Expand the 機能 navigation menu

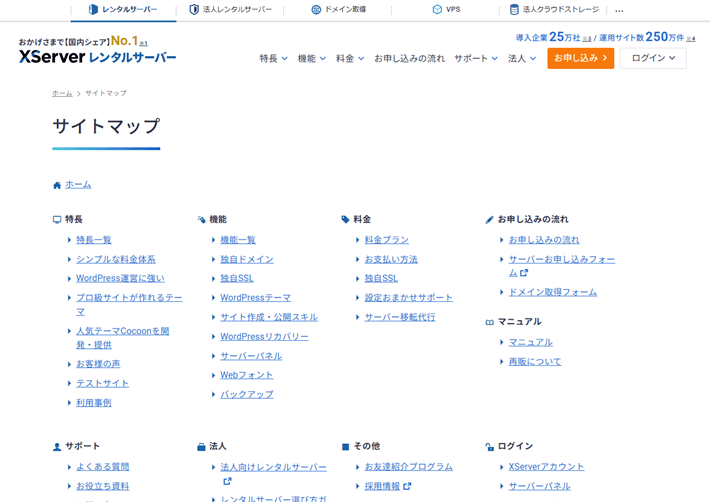(312, 58)
